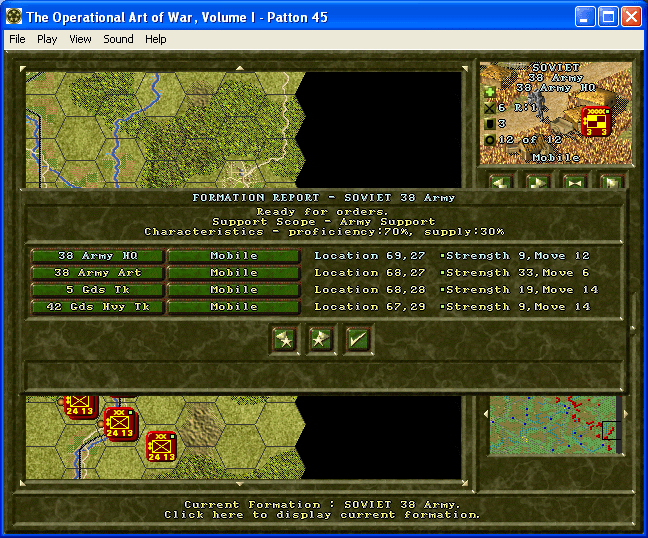Image resolution: width=648 pixels, height=538 pixels.
Task: Click the shield defense strength icon
Action: [490, 124]
